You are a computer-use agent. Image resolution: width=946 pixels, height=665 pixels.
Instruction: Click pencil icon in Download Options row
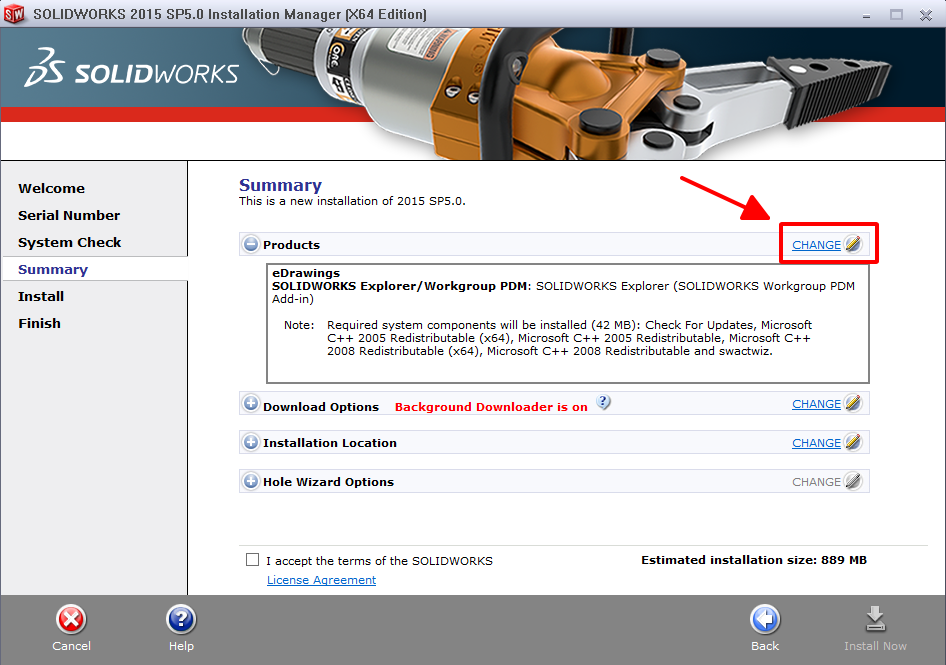click(x=852, y=403)
